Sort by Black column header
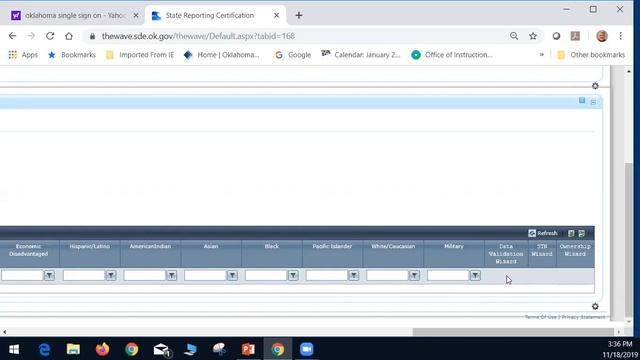Image resolution: width=640 pixels, height=360 pixels. (272, 247)
